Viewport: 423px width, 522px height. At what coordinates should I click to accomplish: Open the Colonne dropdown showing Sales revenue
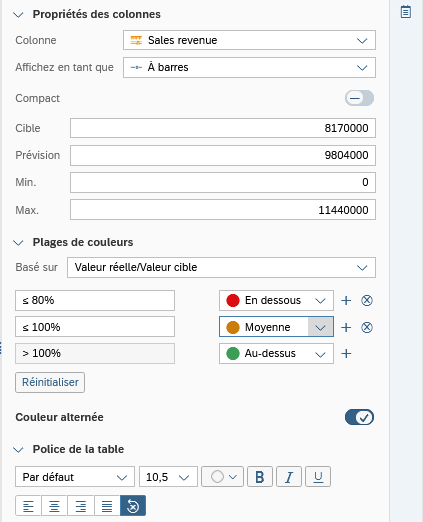(x=249, y=40)
